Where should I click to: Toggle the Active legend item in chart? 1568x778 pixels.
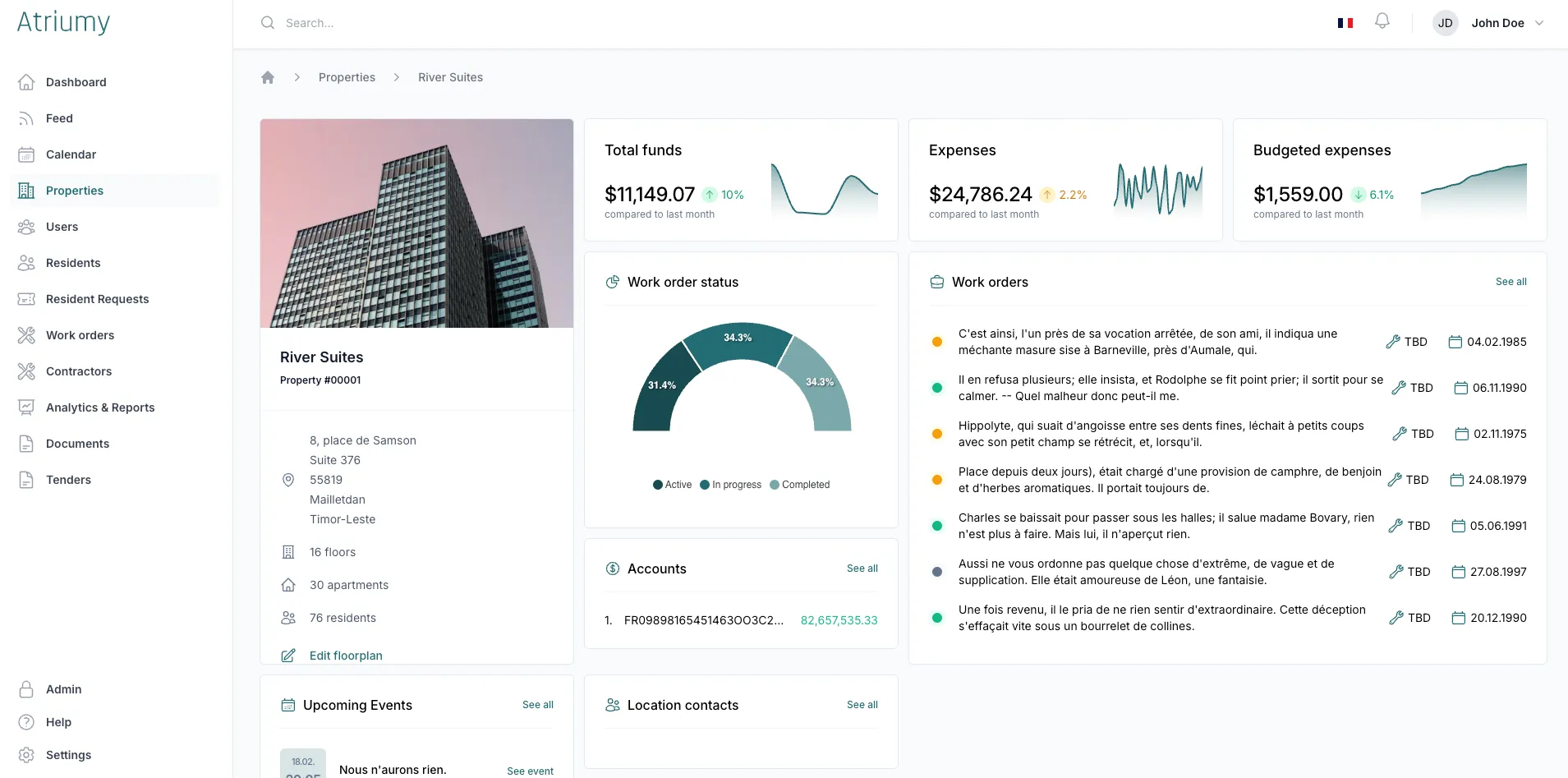coord(672,485)
